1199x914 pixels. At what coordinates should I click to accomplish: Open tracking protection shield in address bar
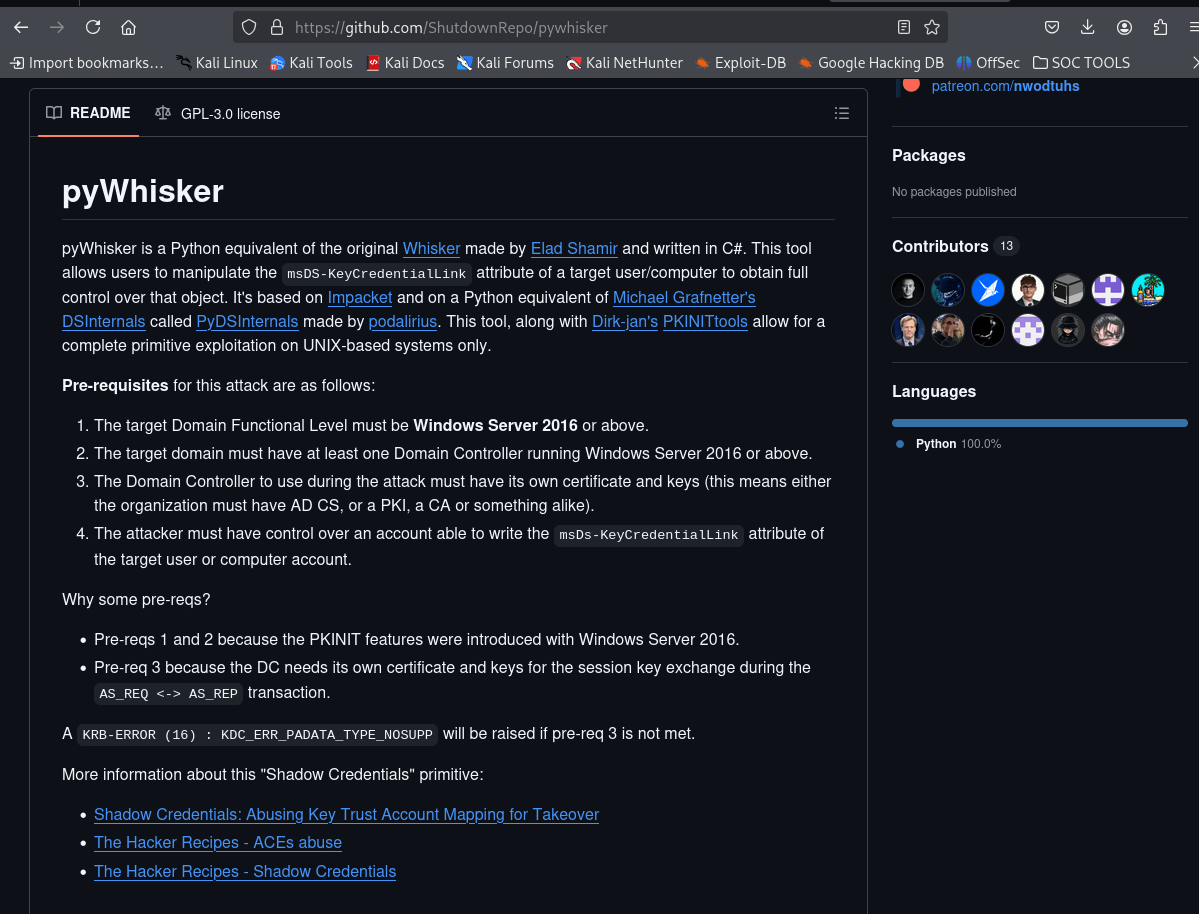(x=249, y=28)
